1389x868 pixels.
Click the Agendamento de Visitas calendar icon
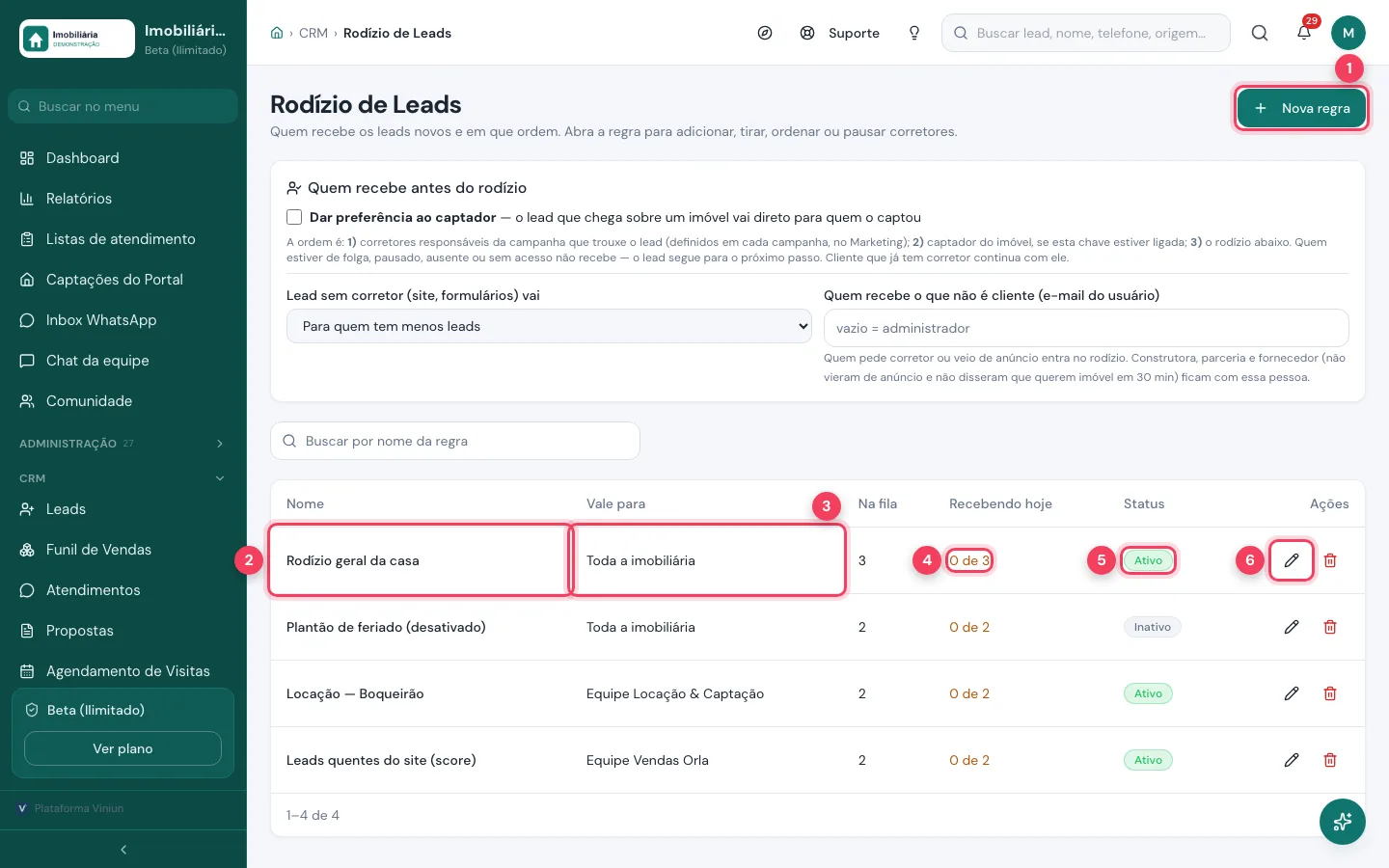coord(27,671)
